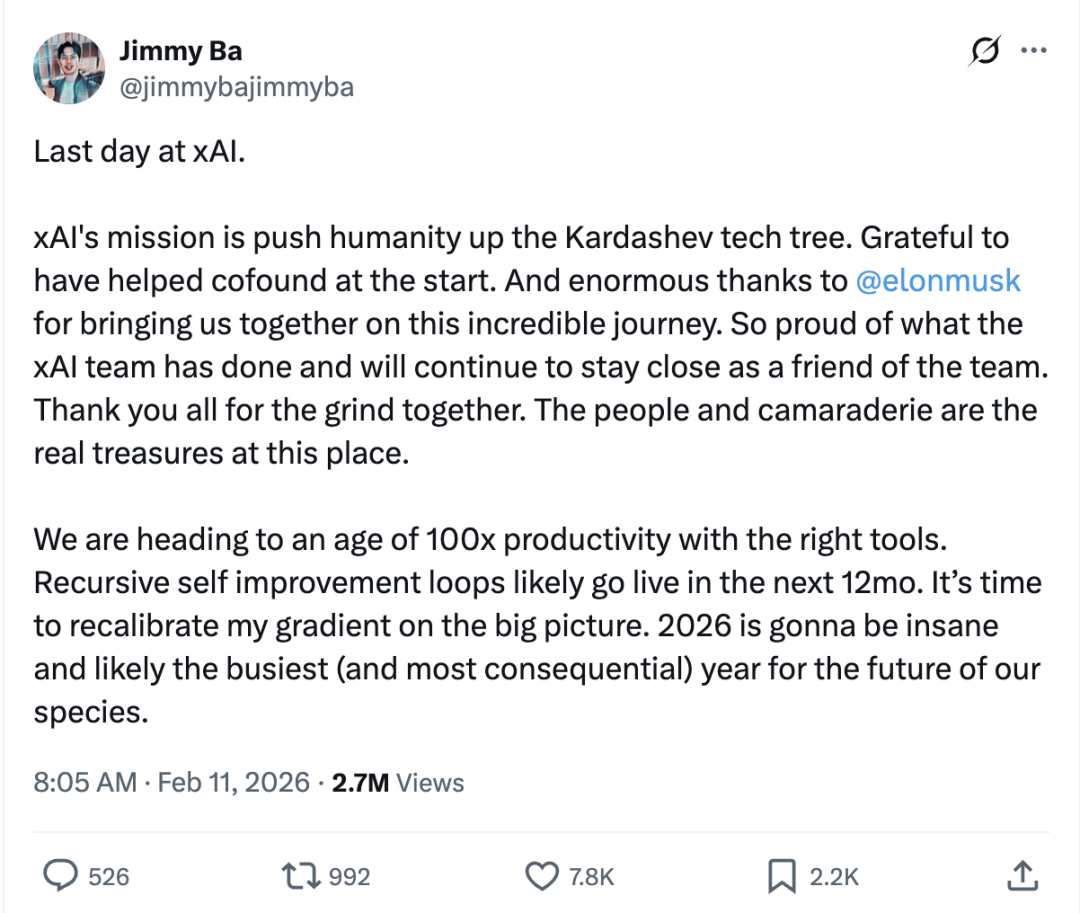Click the 526 replies count
The image size is (1080, 913).
pos(109,877)
